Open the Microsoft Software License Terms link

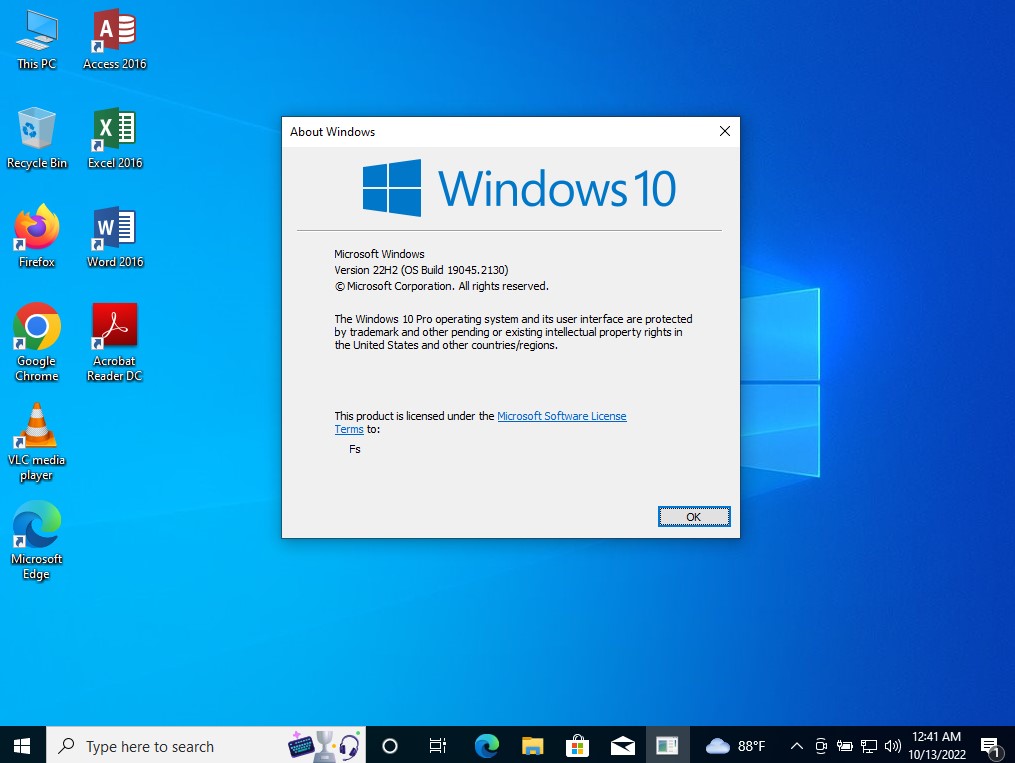(561, 416)
